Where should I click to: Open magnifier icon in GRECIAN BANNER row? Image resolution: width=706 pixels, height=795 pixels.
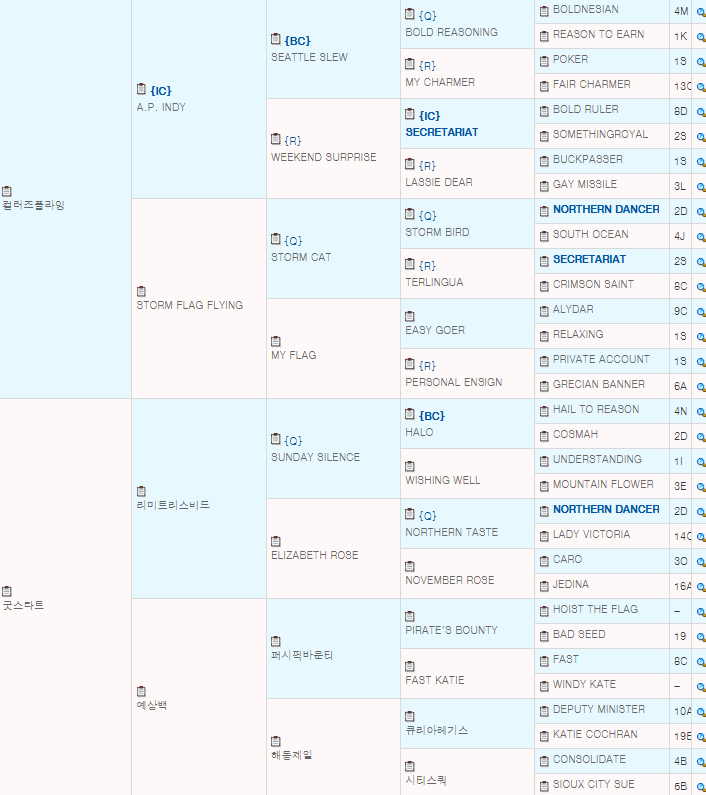coord(701,387)
